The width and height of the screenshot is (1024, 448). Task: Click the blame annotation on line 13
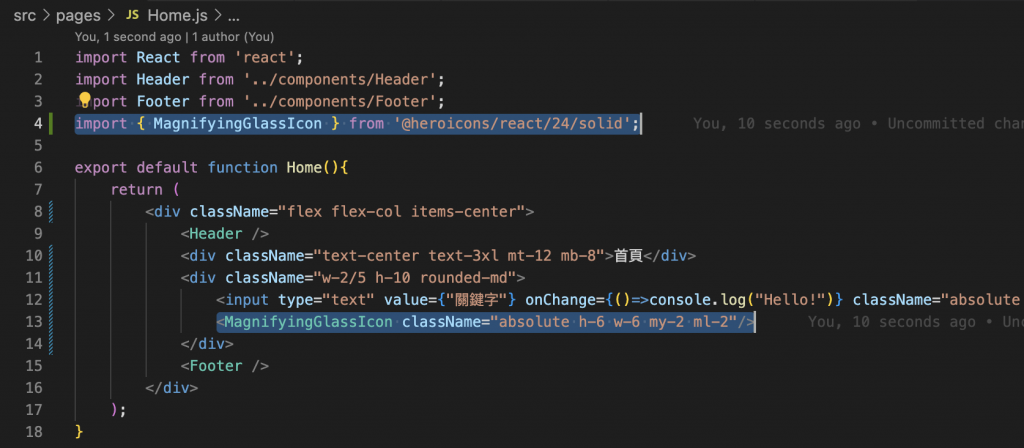[x=916, y=321]
